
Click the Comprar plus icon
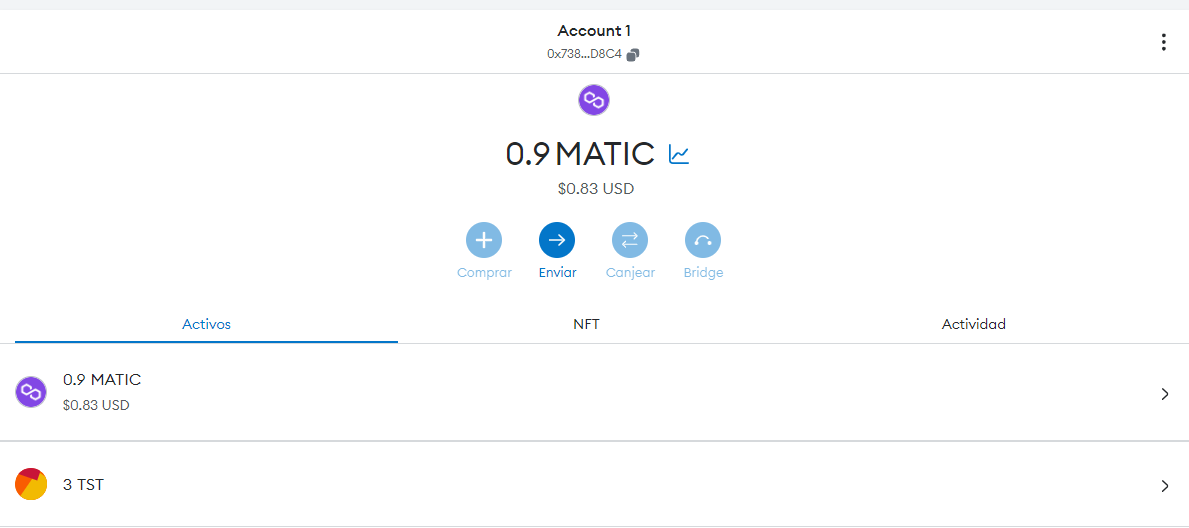(x=484, y=240)
